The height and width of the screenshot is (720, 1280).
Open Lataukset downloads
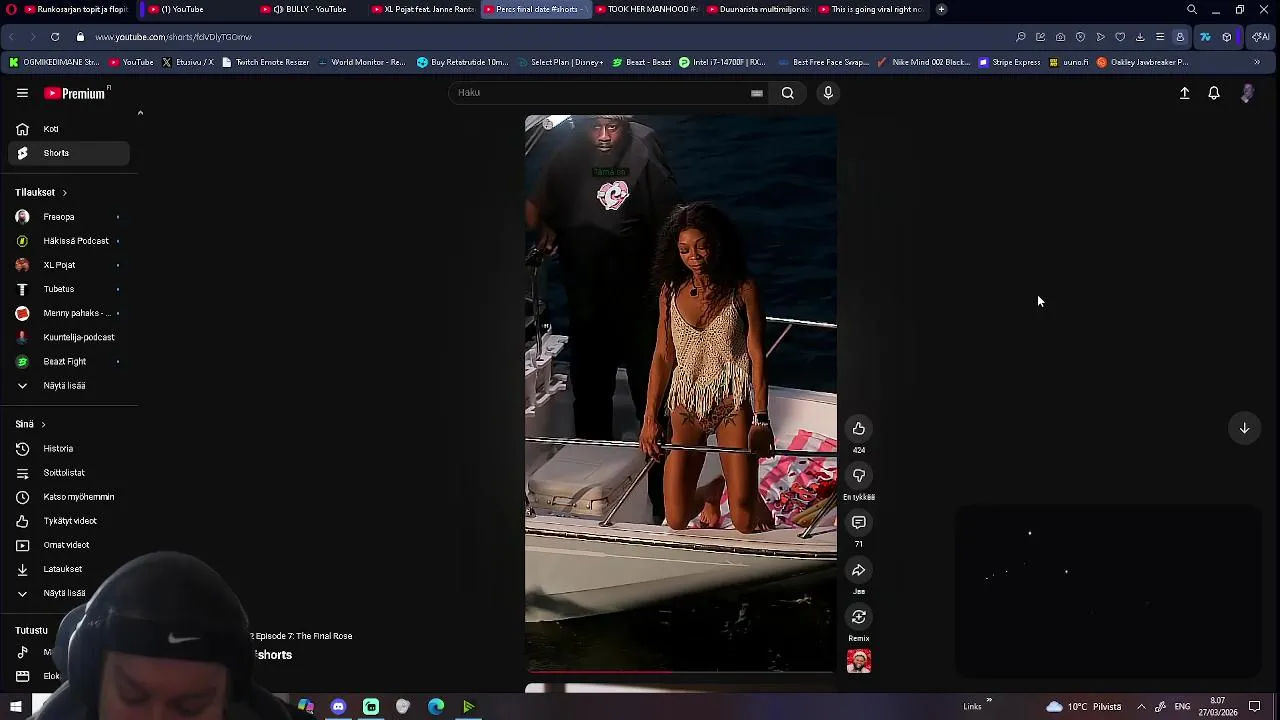tap(69, 569)
